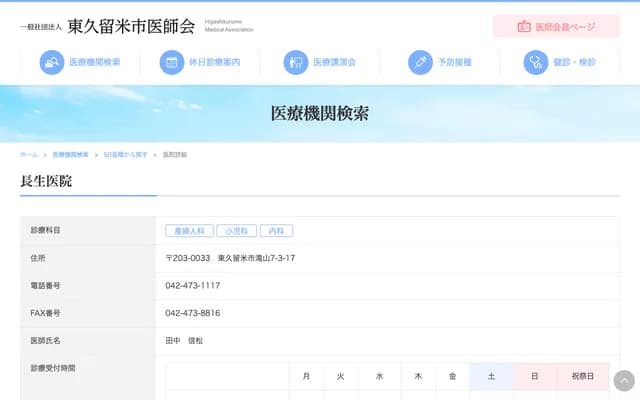Click the 医療機関検索 magnifier icon
640x400 pixels.
coord(51,62)
